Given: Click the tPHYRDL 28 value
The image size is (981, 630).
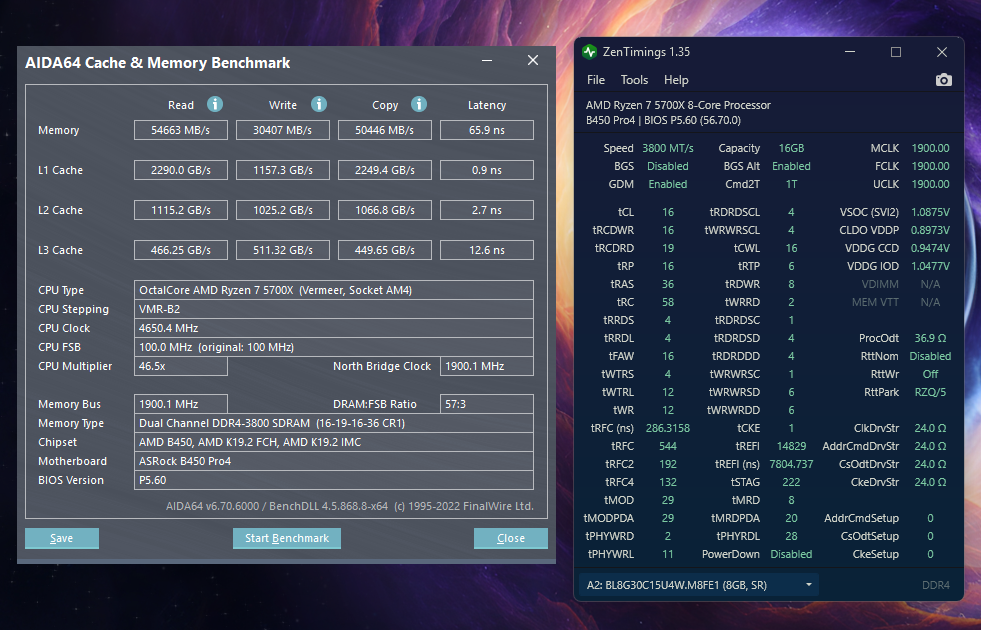Looking at the screenshot, I should tap(791, 536).
